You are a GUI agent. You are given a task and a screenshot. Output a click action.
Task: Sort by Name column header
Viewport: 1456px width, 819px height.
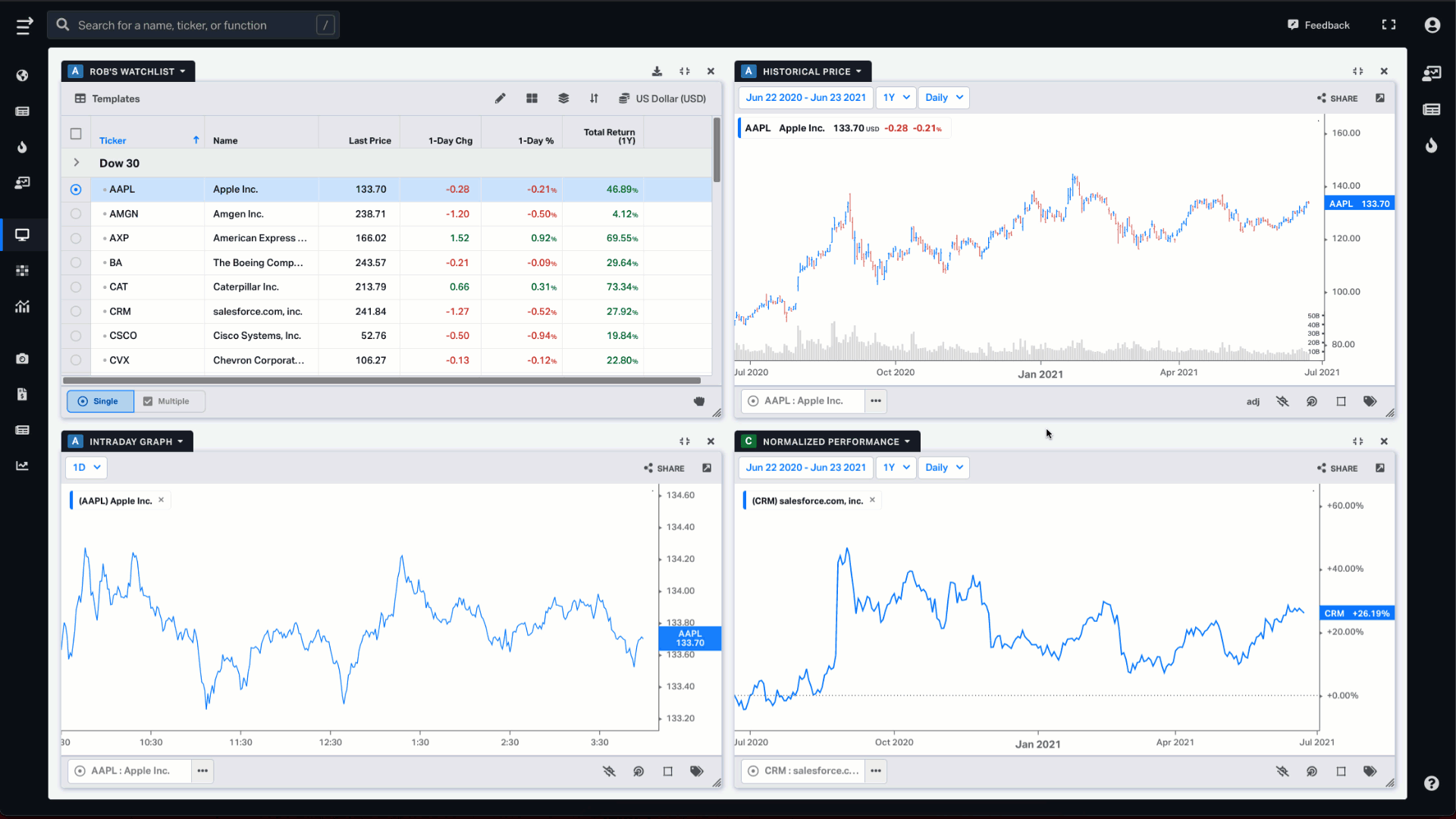point(225,141)
